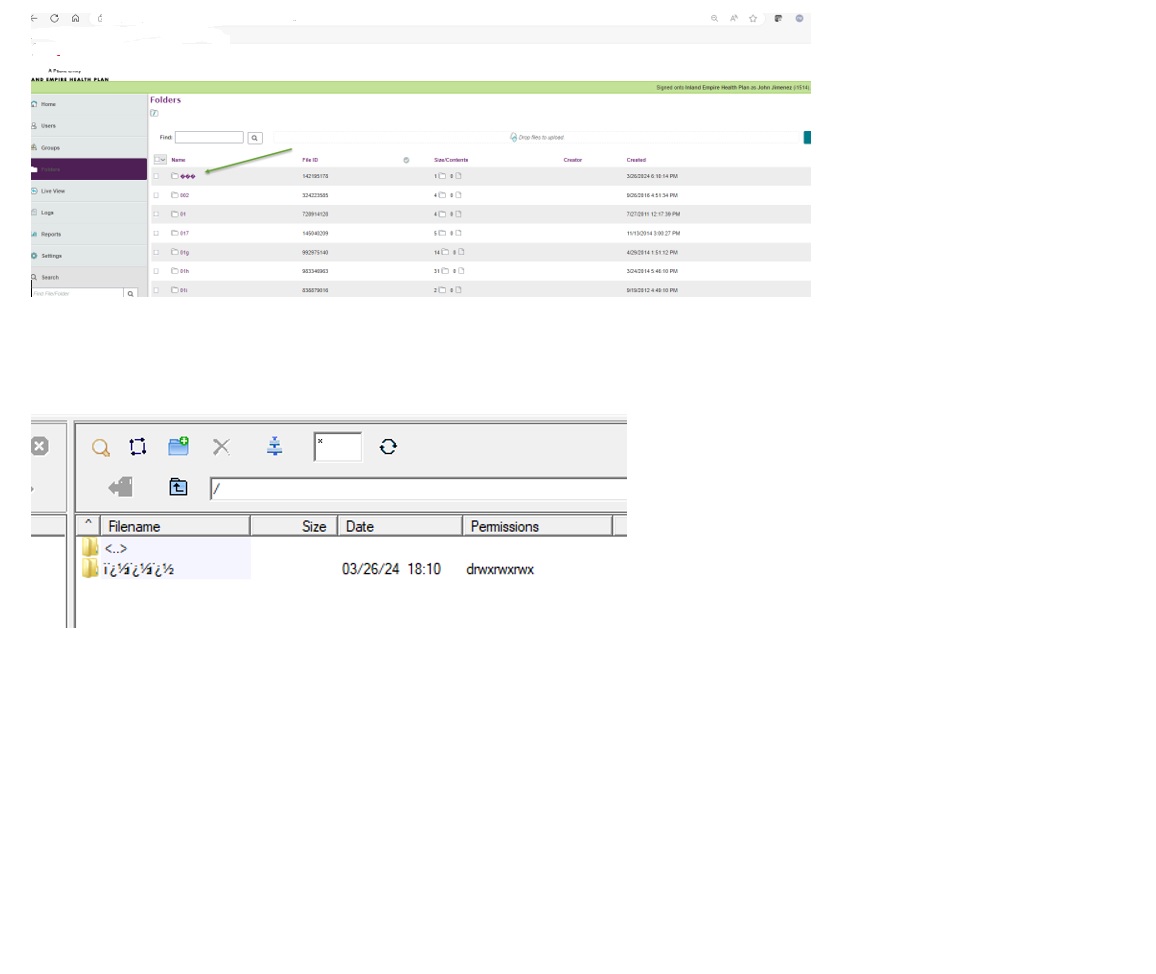Open Home in the left sidebar
Viewport: 1156px width, 974px height.
[88, 104]
